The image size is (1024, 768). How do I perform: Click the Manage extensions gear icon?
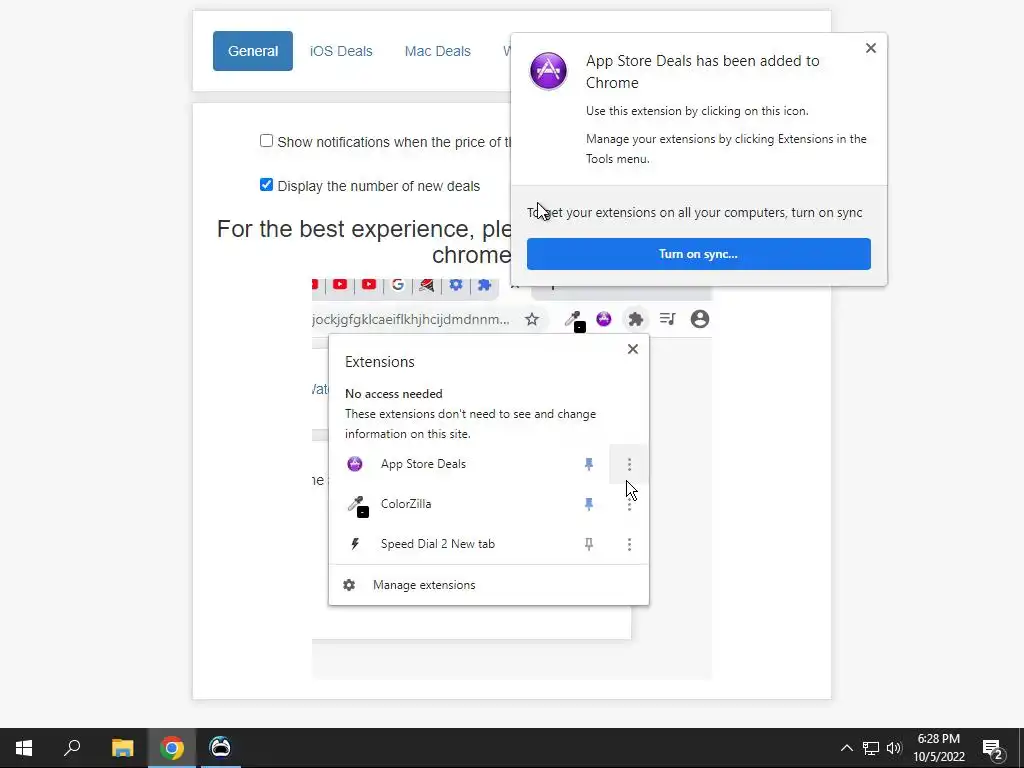click(349, 585)
